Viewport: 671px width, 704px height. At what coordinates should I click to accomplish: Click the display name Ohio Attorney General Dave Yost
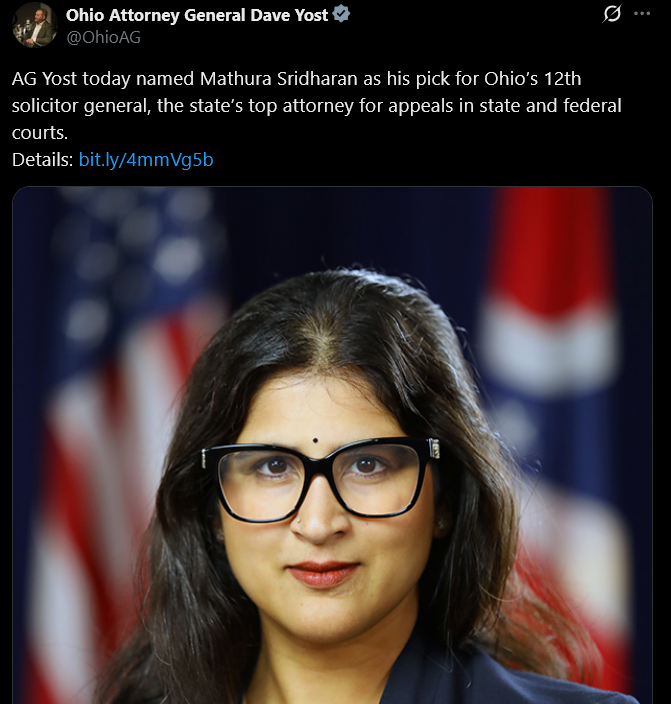tap(197, 15)
